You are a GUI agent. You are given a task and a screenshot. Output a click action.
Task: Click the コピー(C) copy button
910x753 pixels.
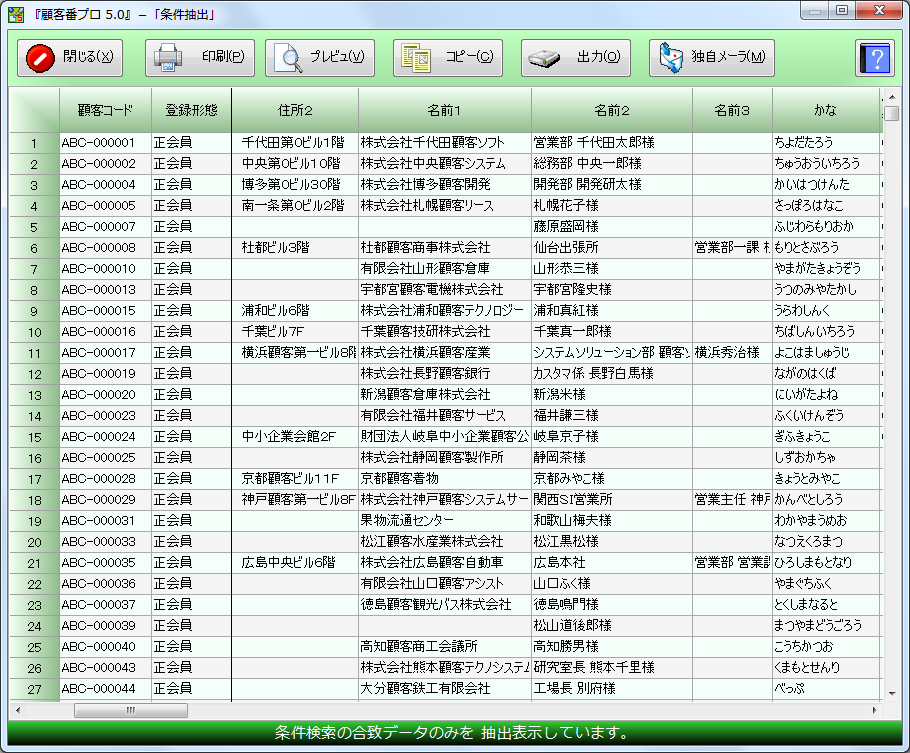coord(448,58)
